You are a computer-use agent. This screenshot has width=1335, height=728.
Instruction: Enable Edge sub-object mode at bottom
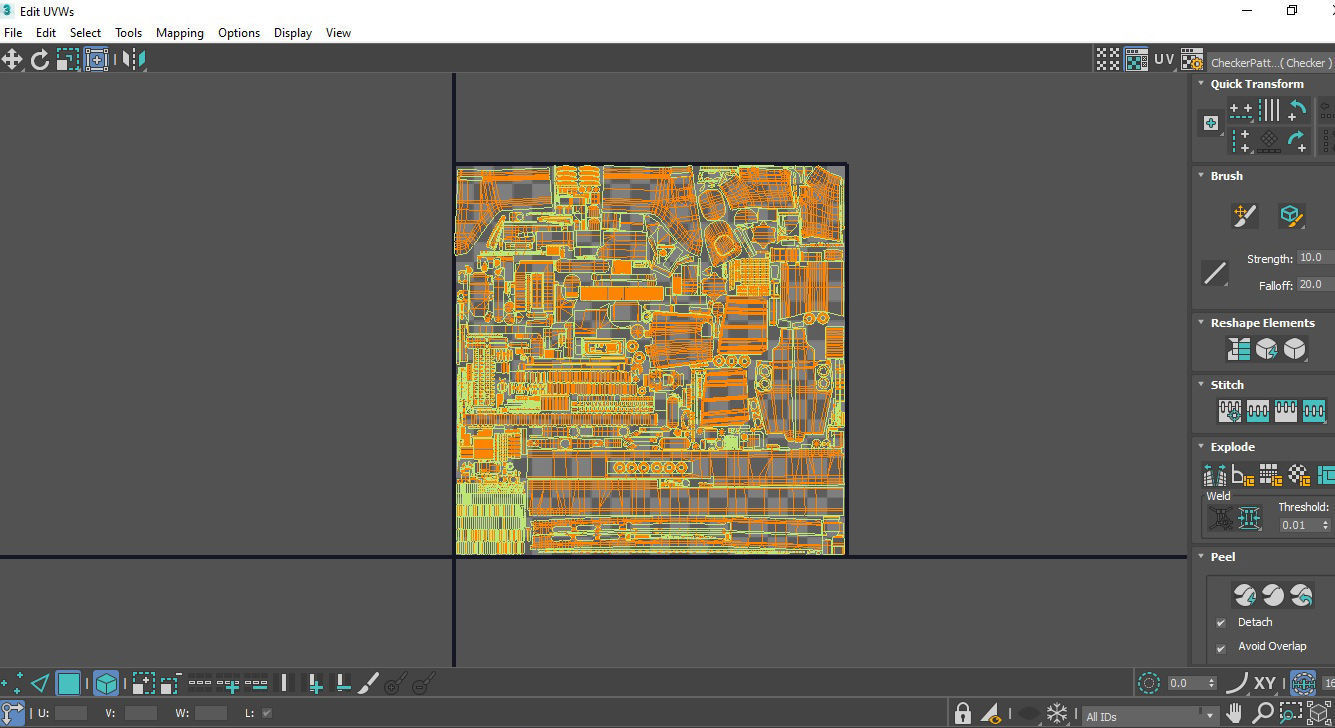coord(40,684)
